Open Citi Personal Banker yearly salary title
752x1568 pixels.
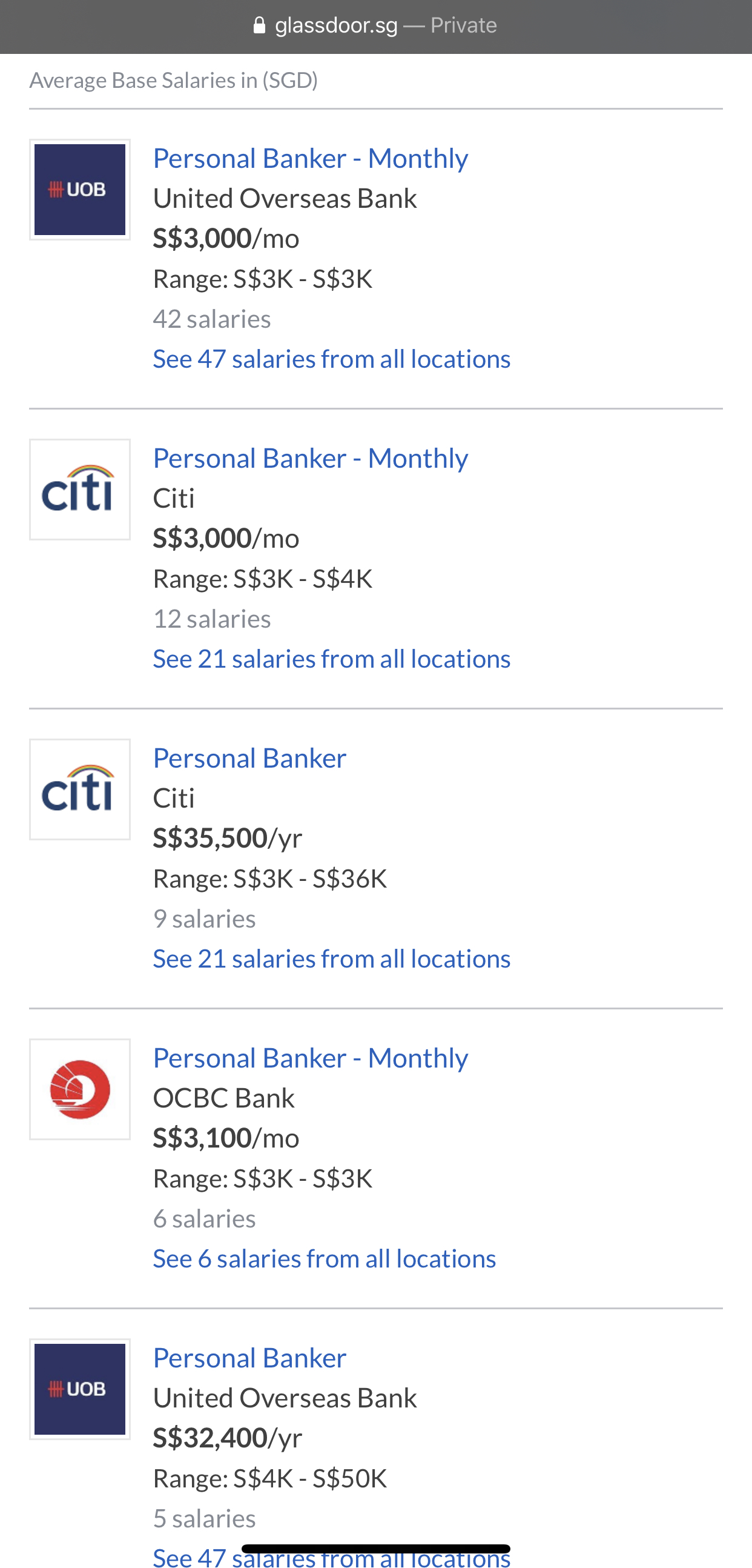[249, 759]
